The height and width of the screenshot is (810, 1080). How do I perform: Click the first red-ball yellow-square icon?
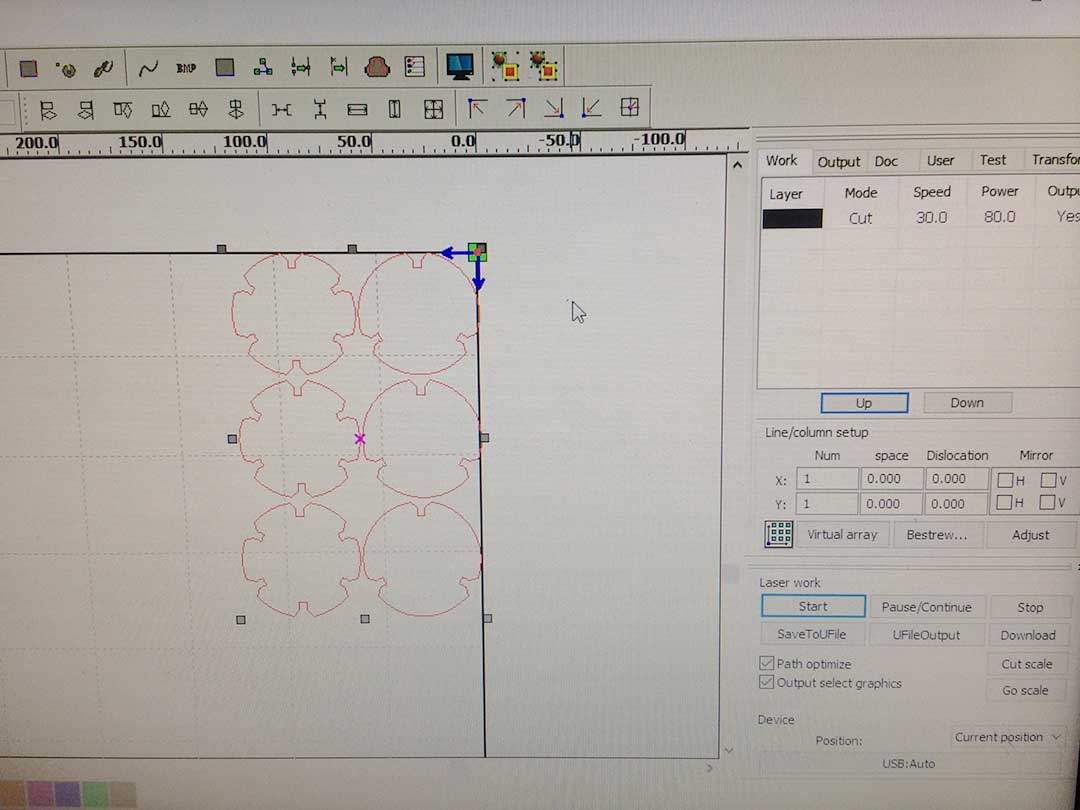tap(506, 66)
